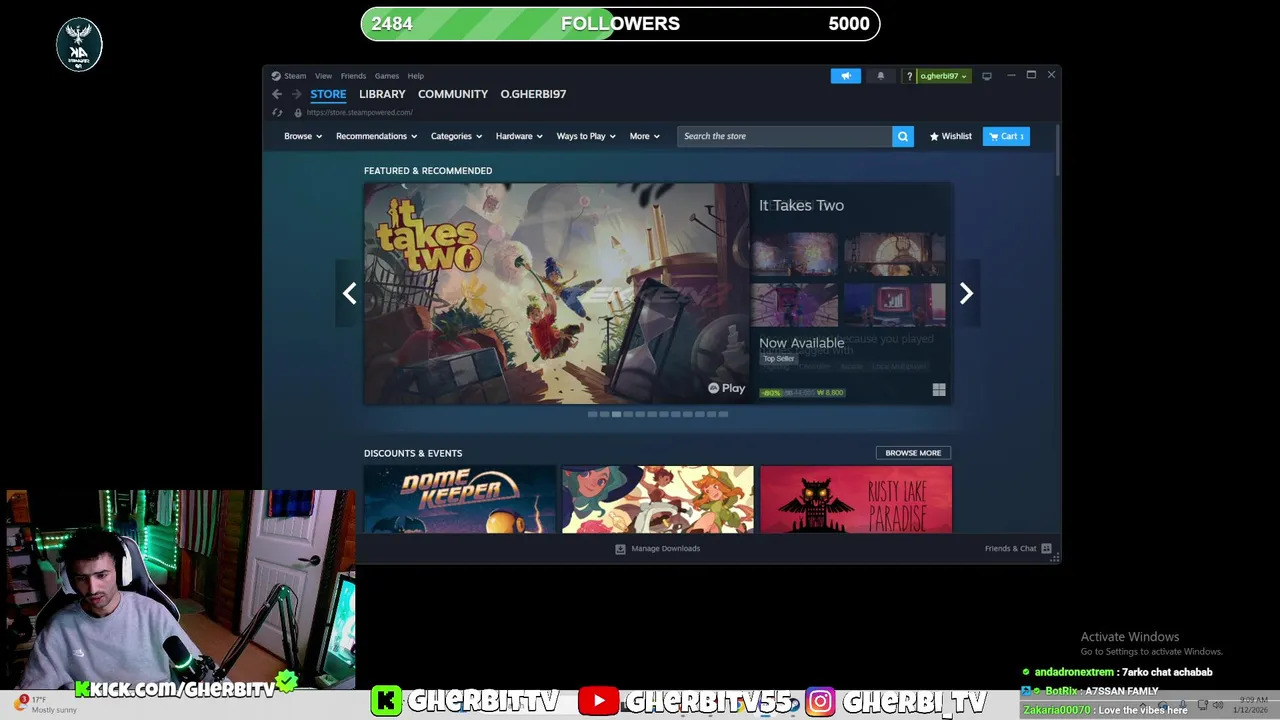1280x720 pixels.
Task: View the clock tower screenshot of It Takes Two
Action: pos(894,255)
